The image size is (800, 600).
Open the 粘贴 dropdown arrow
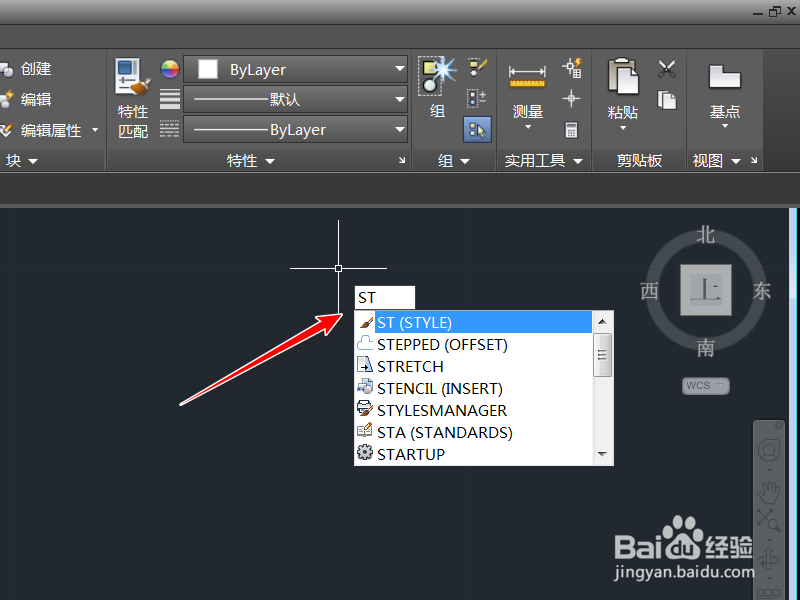coord(623,127)
